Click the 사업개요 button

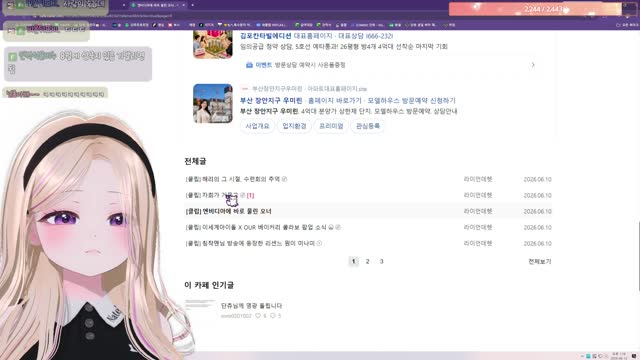(258, 126)
